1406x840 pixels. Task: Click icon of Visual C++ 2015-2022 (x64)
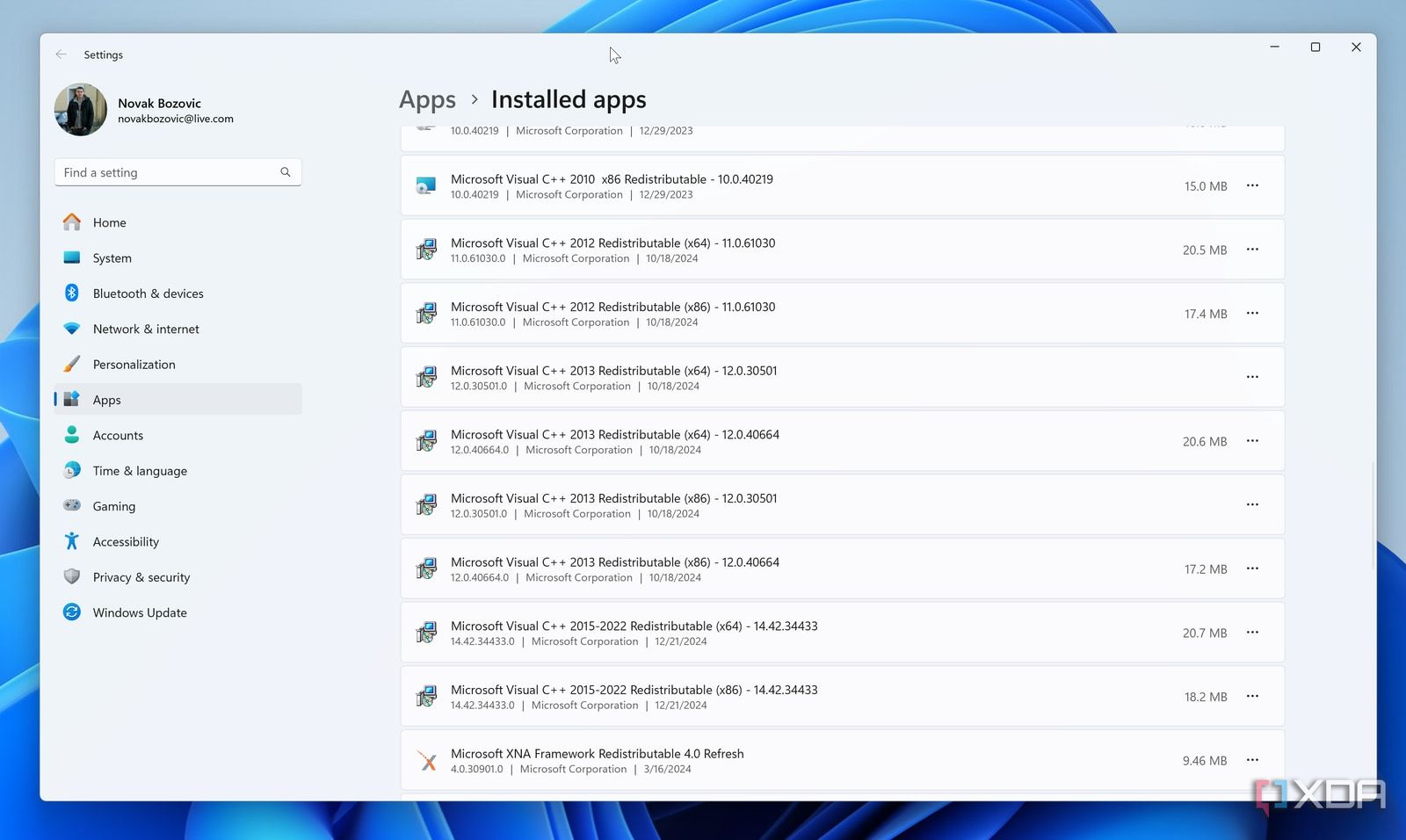click(x=426, y=633)
